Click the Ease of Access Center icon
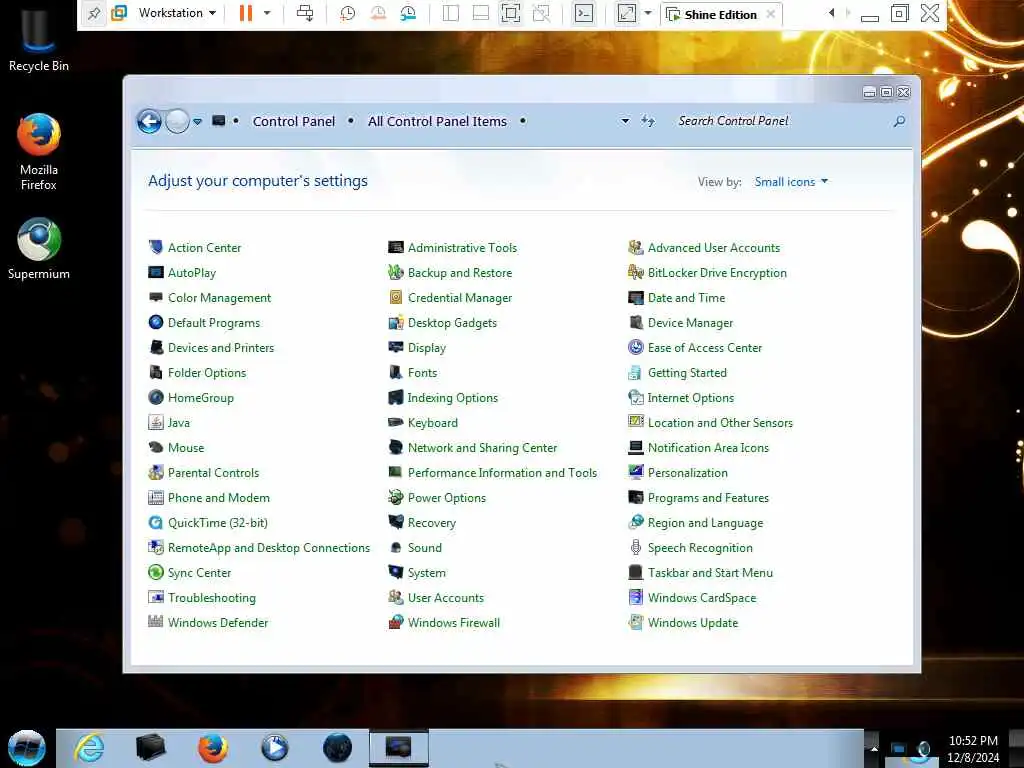This screenshot has height=768, width=1024. point(635,347)
